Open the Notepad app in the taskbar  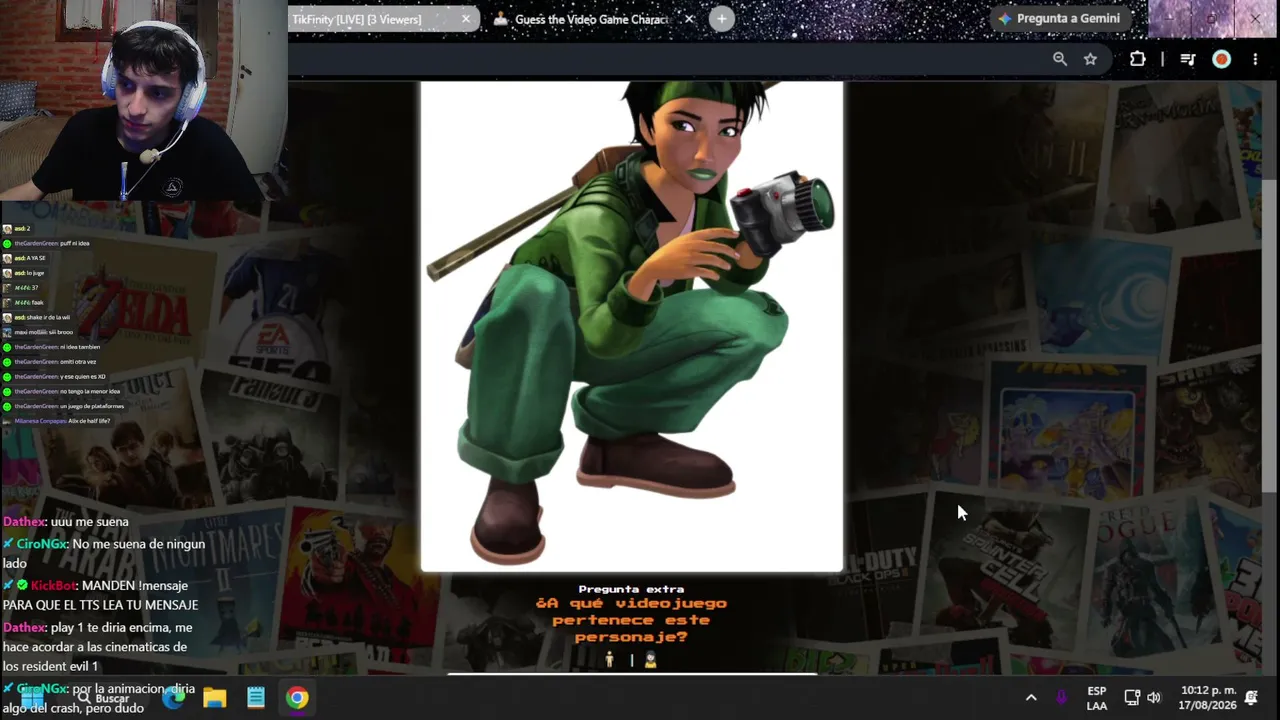pyautogui.click(x=256, y=698)
